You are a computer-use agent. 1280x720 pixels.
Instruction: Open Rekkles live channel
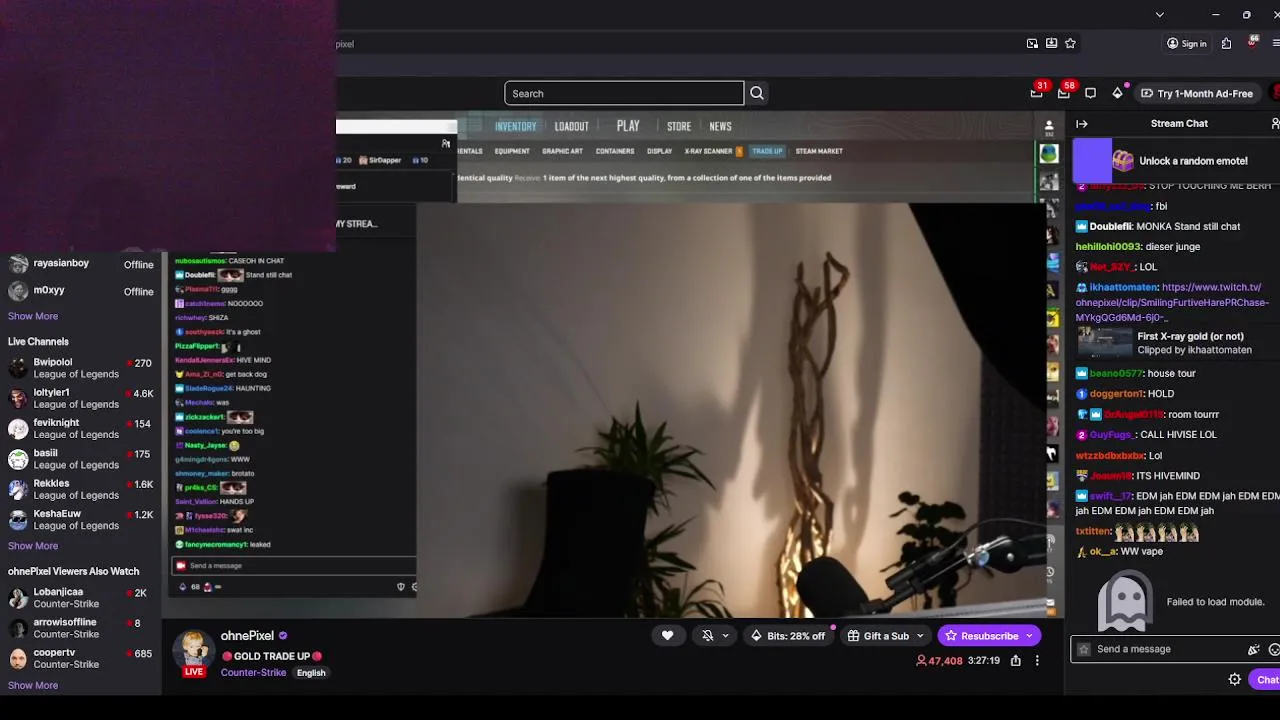pyautogui.click(x=80, y=489)
